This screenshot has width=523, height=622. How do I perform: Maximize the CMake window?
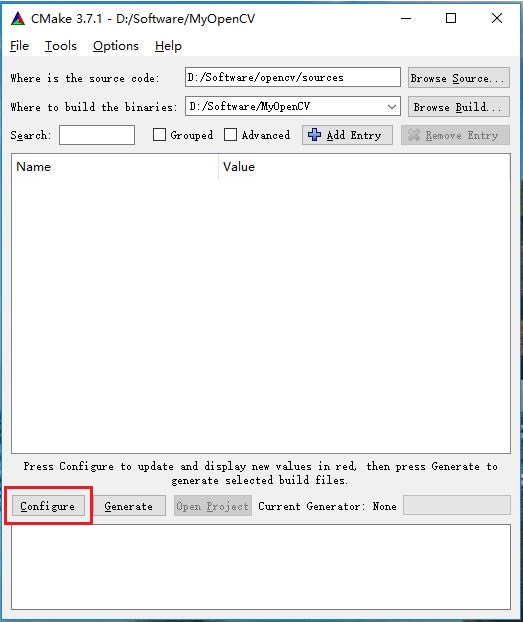(x=451, y=18)
